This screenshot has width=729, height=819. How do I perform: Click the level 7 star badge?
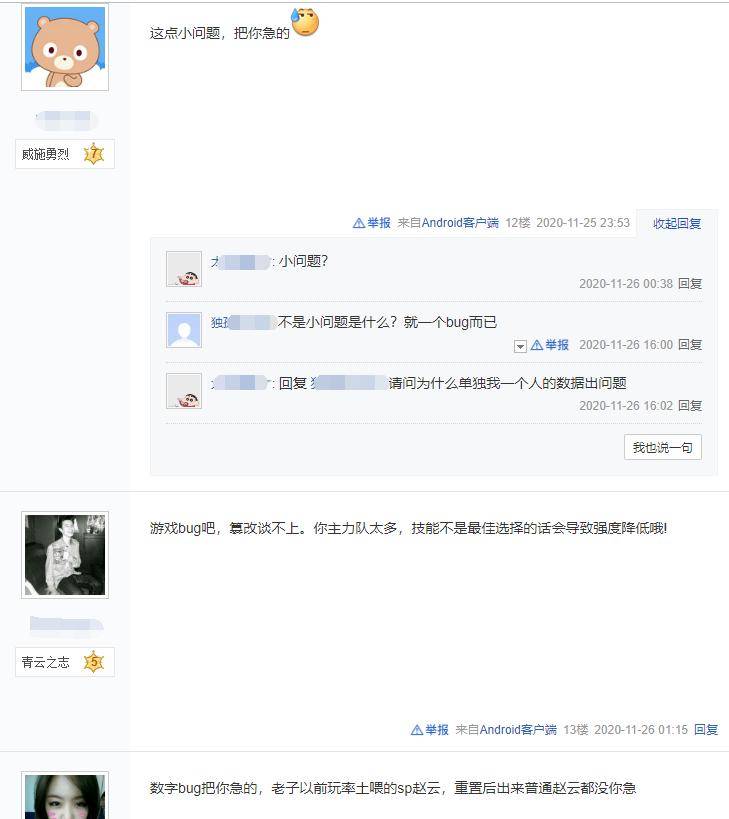[x=94, y=154]
